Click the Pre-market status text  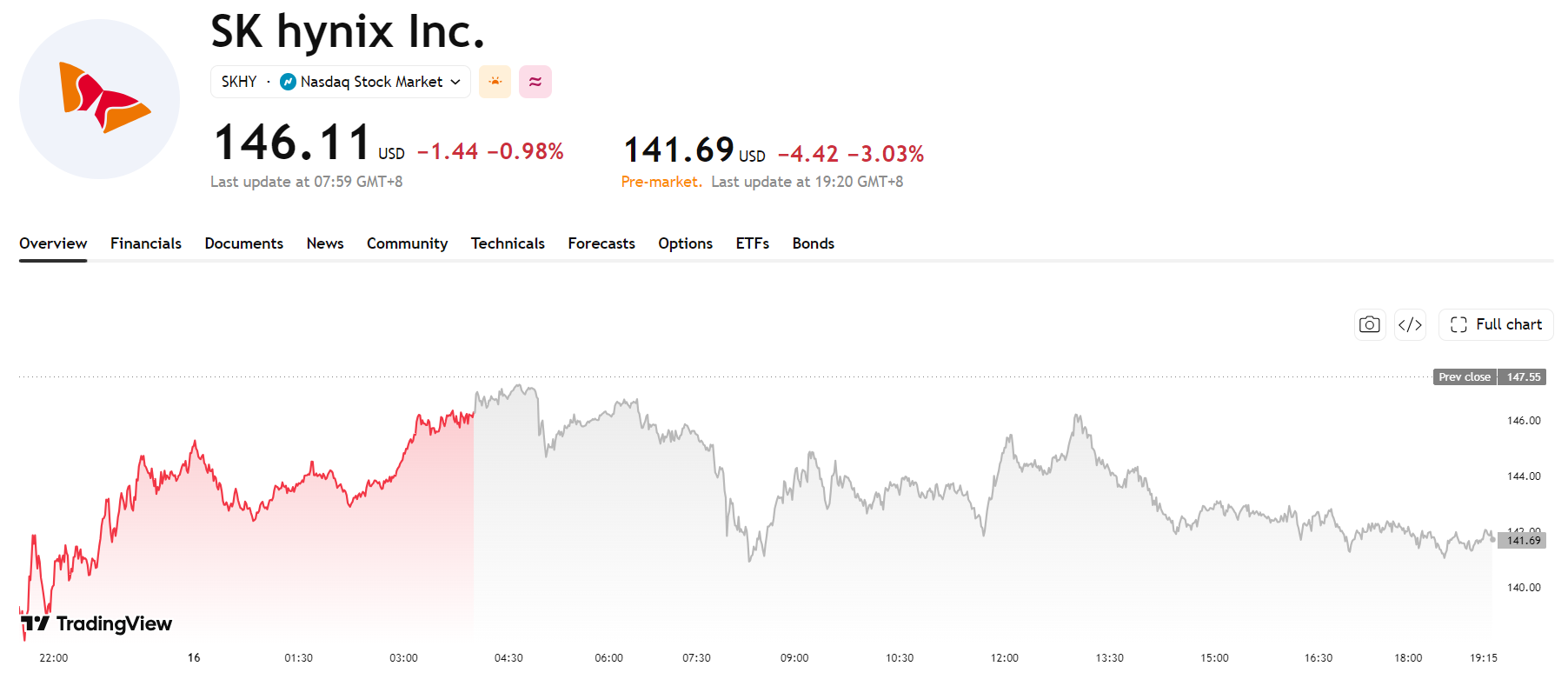(661, 182)
